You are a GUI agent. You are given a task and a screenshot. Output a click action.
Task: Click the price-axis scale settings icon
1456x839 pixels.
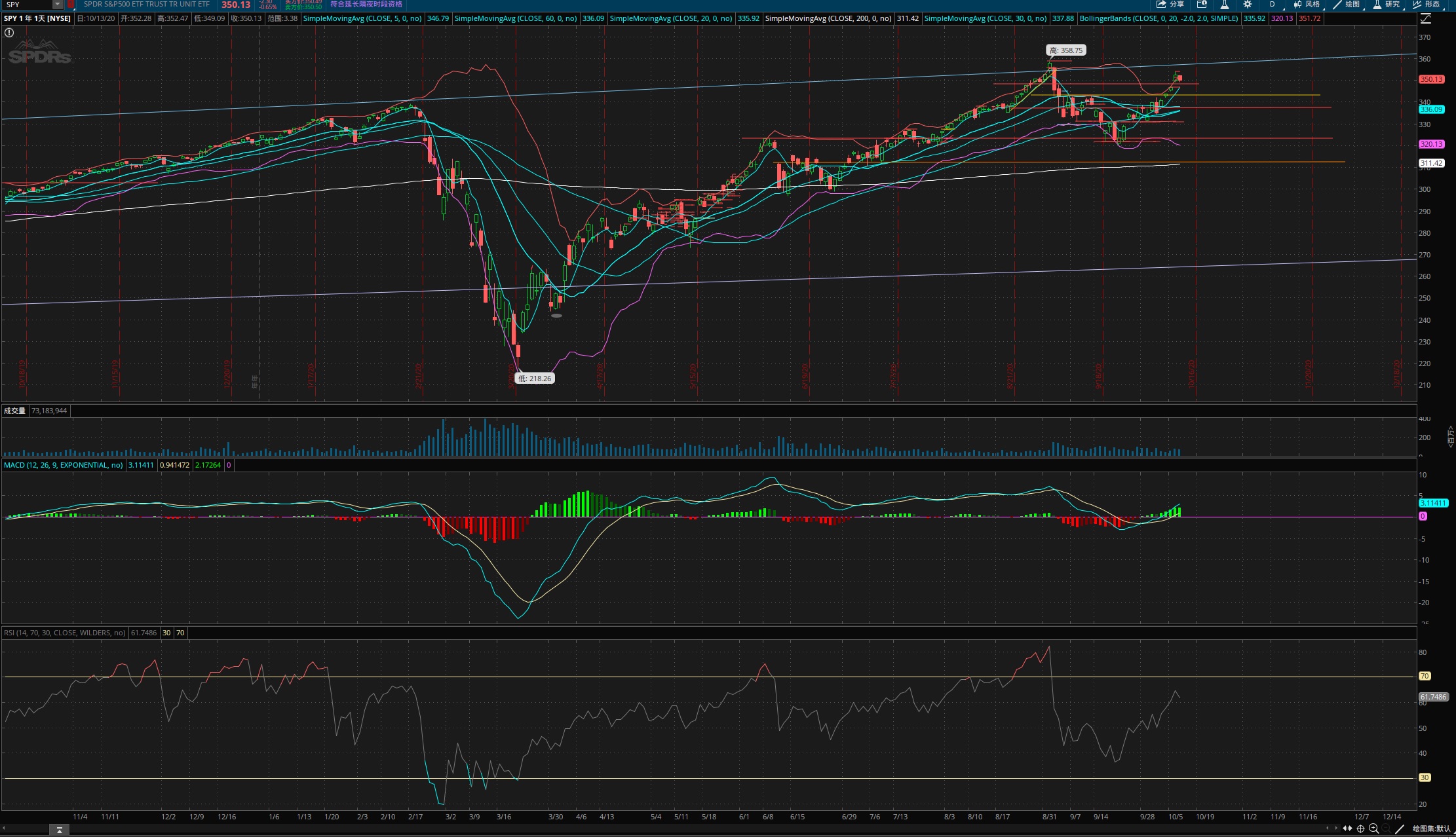coord(1425,18)
